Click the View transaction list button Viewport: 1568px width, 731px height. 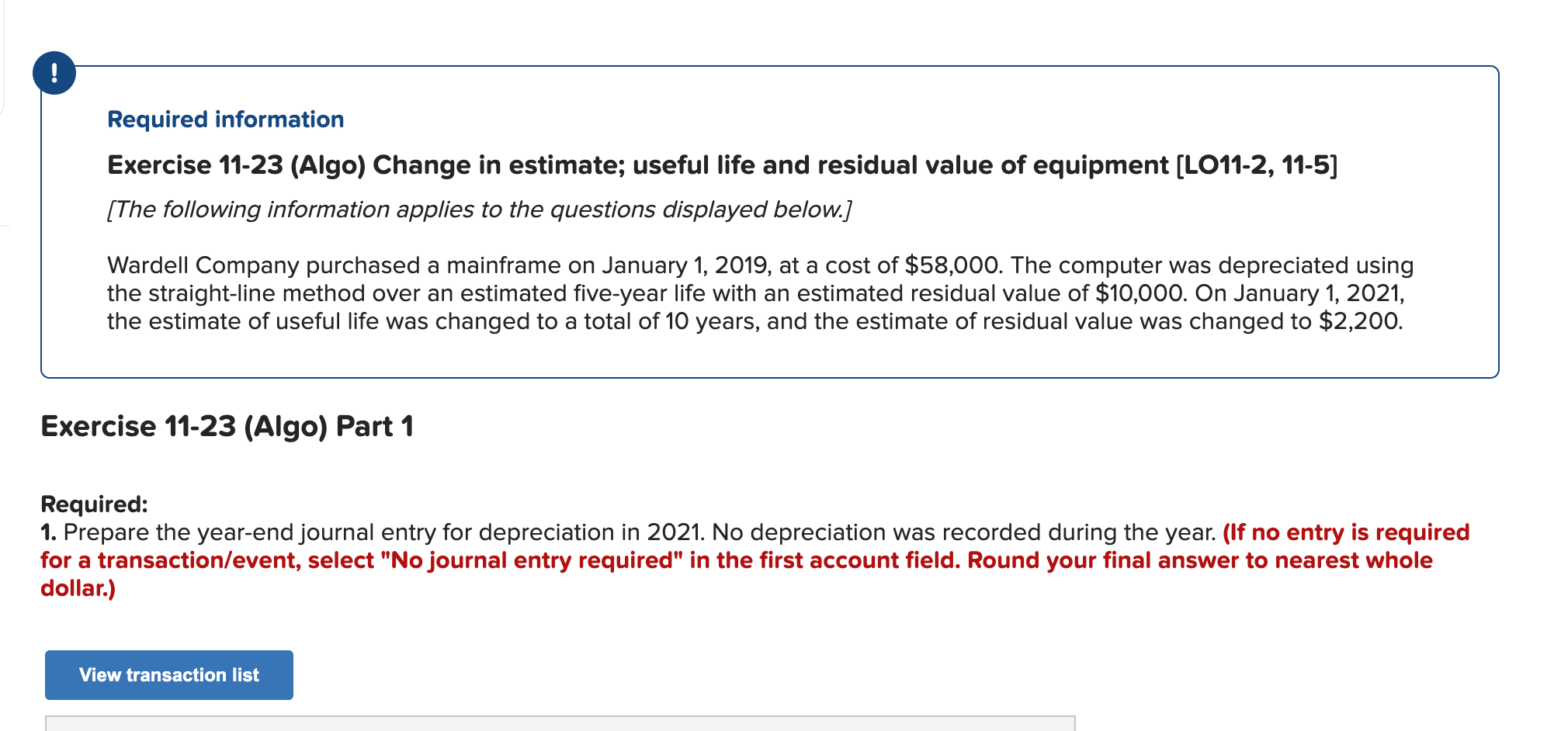click(168, 674)
